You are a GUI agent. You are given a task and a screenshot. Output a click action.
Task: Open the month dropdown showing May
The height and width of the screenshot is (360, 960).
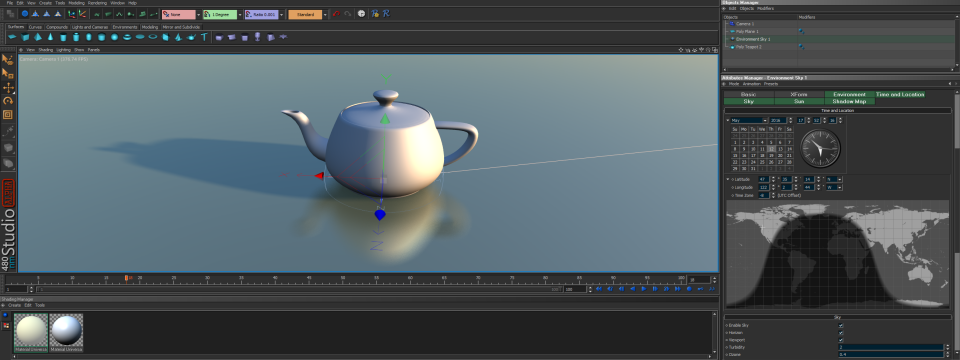click(749, 121)
